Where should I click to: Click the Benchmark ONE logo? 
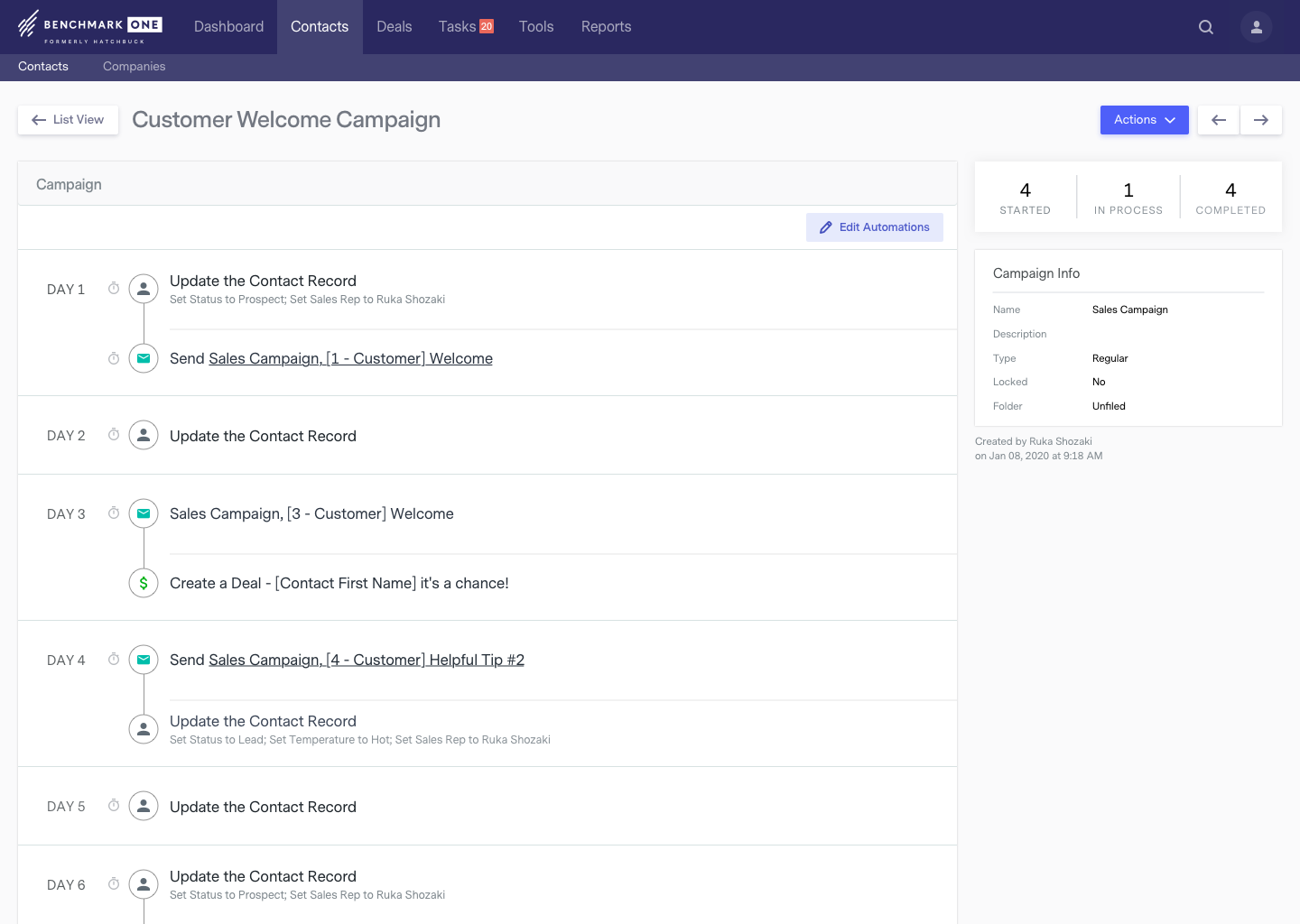pyautogui.click(x=89, y=27)
